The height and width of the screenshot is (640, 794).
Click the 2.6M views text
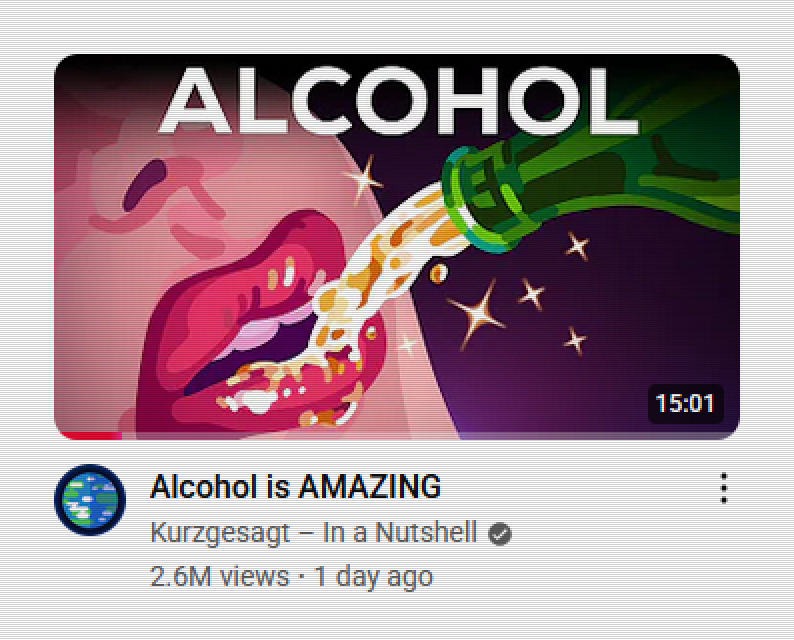[x=219, y=577]
